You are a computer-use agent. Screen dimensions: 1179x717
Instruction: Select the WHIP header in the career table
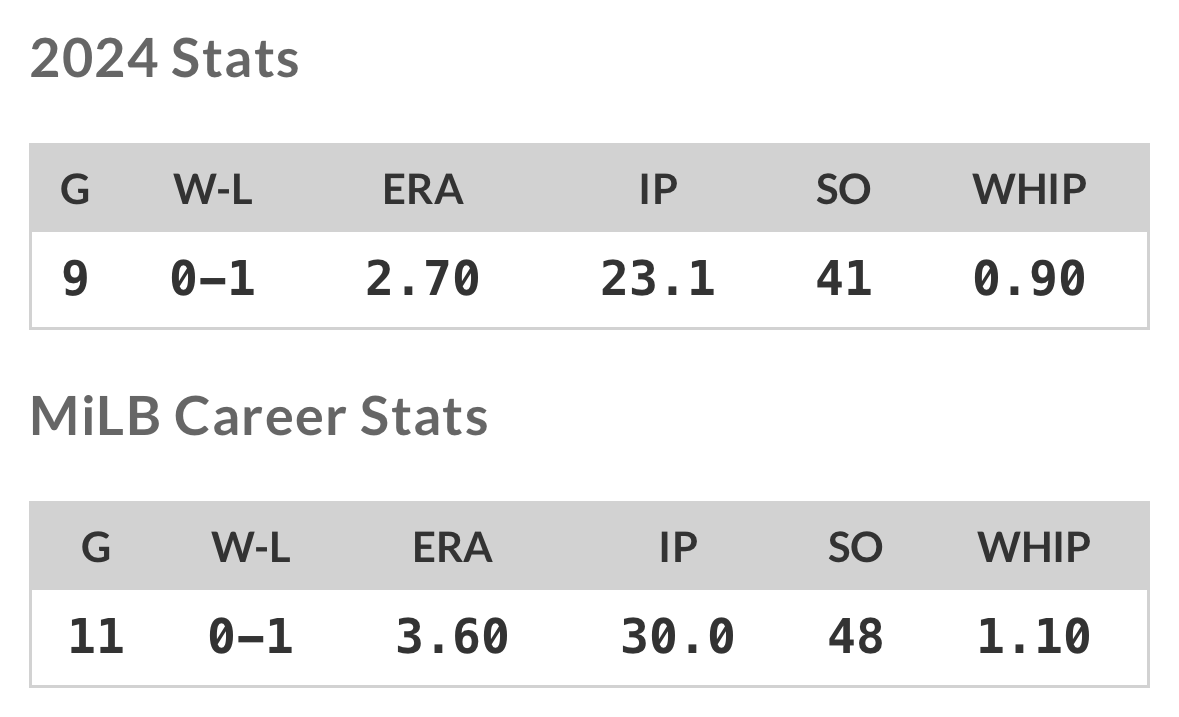tap(1034, 547)
